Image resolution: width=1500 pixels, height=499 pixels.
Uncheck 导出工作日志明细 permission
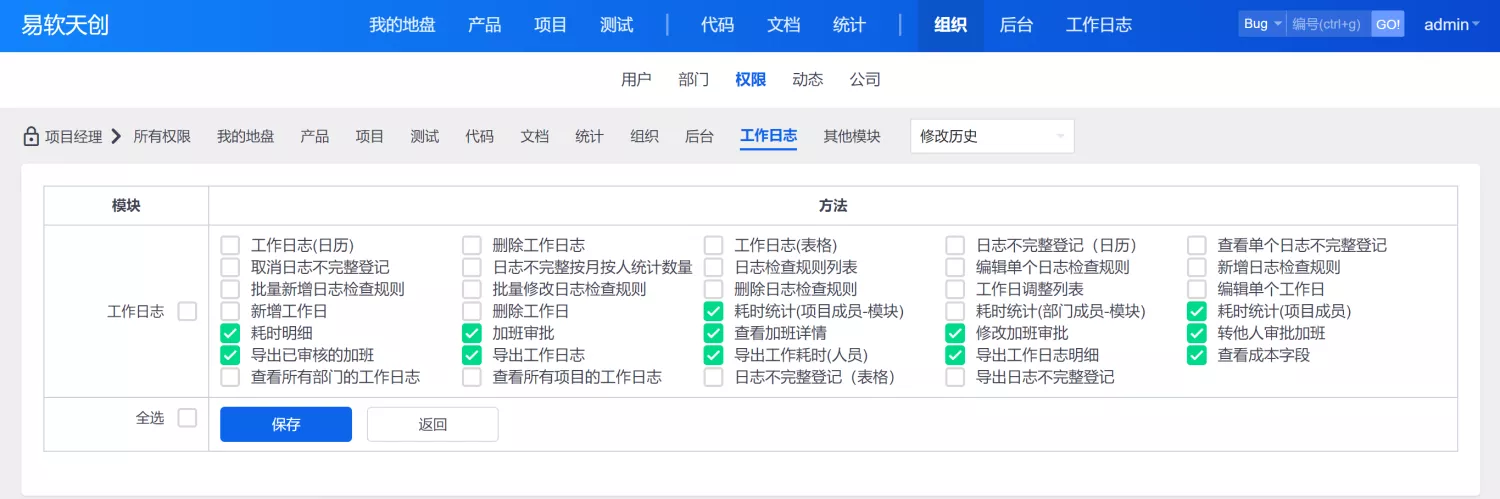[x=955, y=355]
